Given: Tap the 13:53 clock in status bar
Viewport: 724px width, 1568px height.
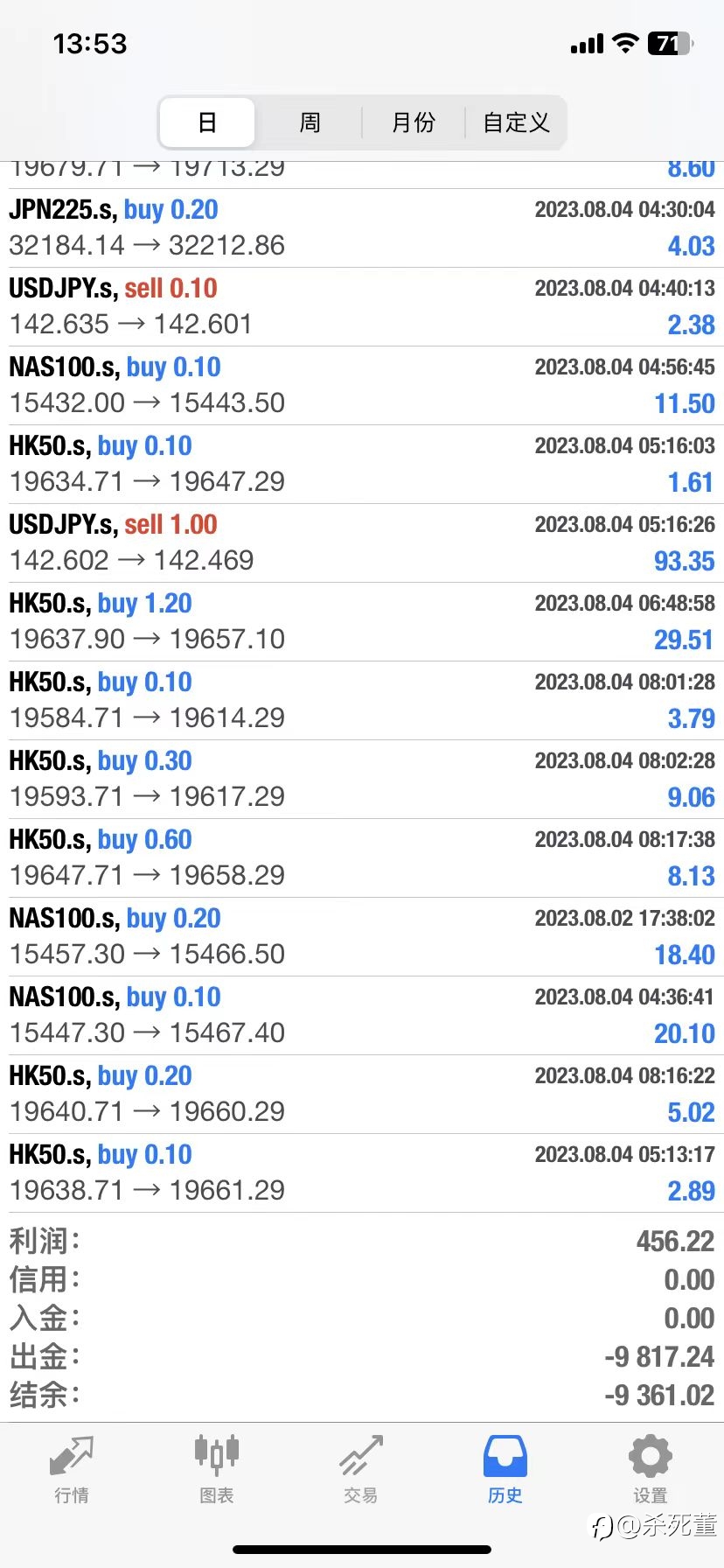Looking at the screenshot, I should [x=90, y=44].
